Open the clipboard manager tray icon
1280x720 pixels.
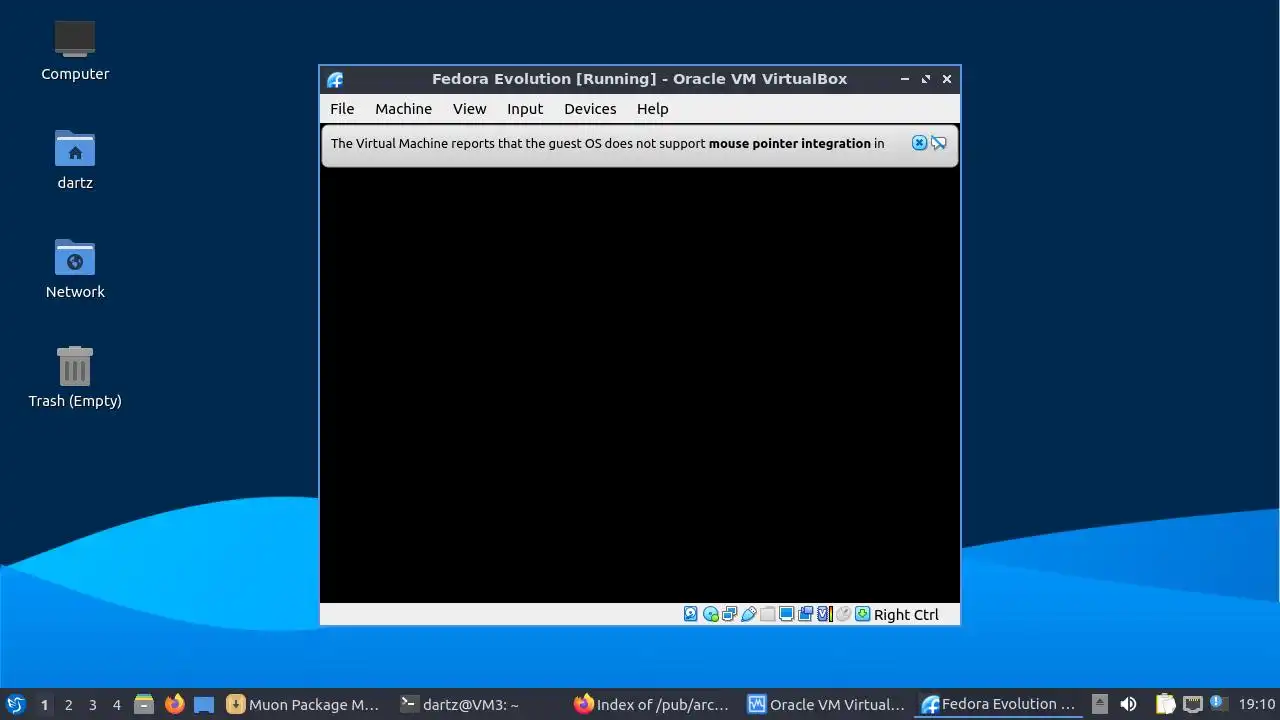point(1165,704)
